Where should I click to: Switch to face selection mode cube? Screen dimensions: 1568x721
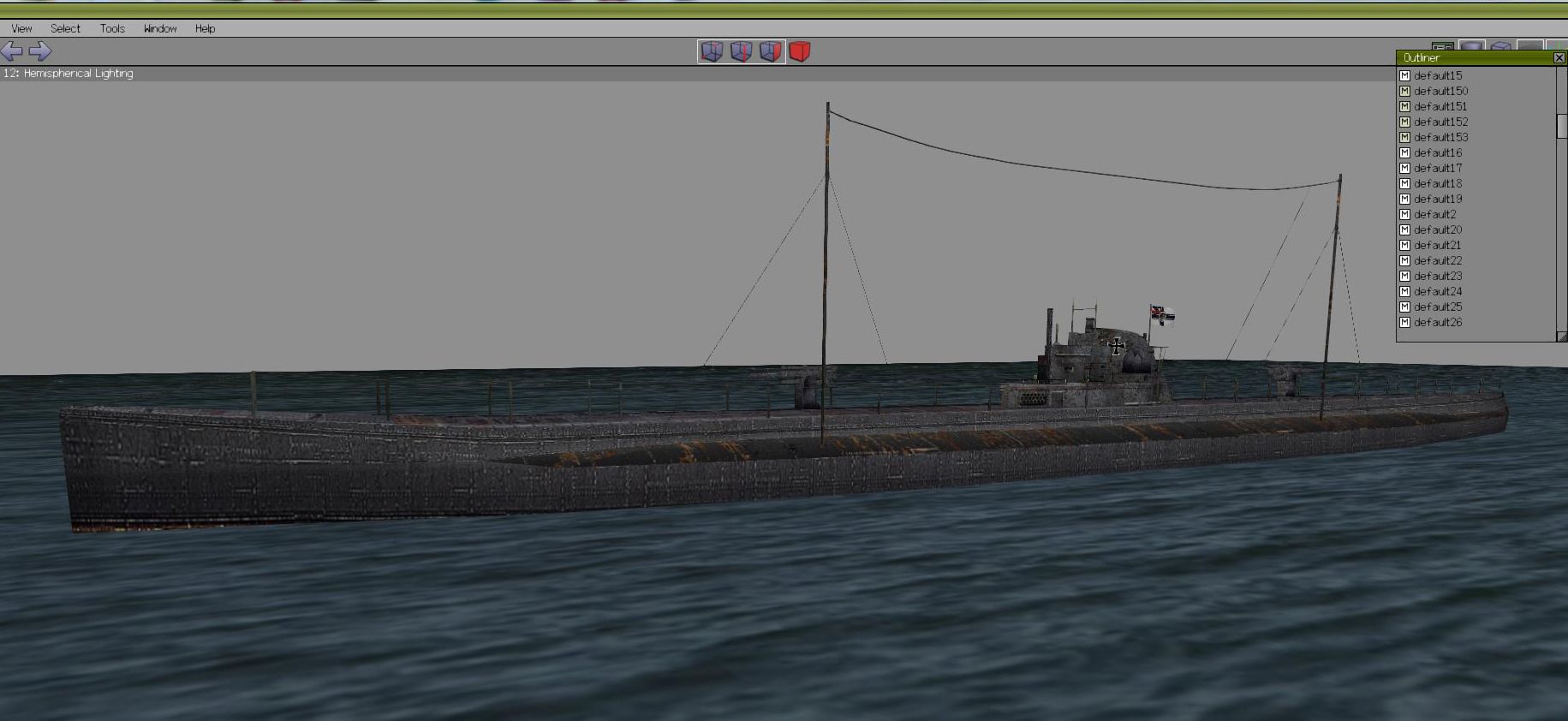pyautogui.click(x=770, y=51)
